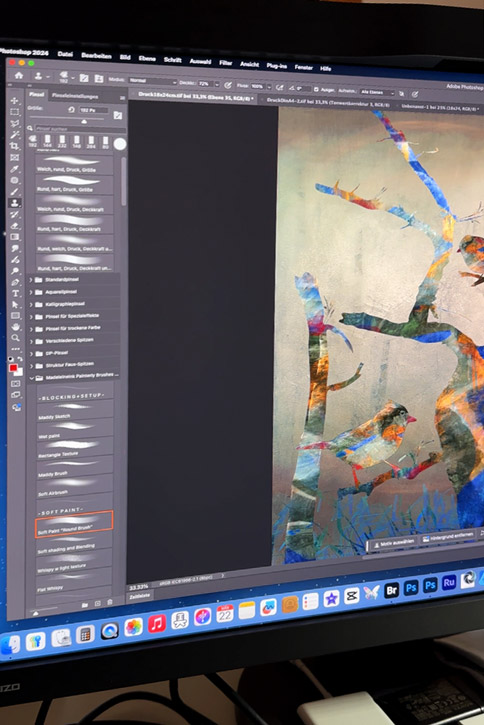Select the Type tool
Screen dimensions: 484x725
pyautogui.click(x=15, y=293)
